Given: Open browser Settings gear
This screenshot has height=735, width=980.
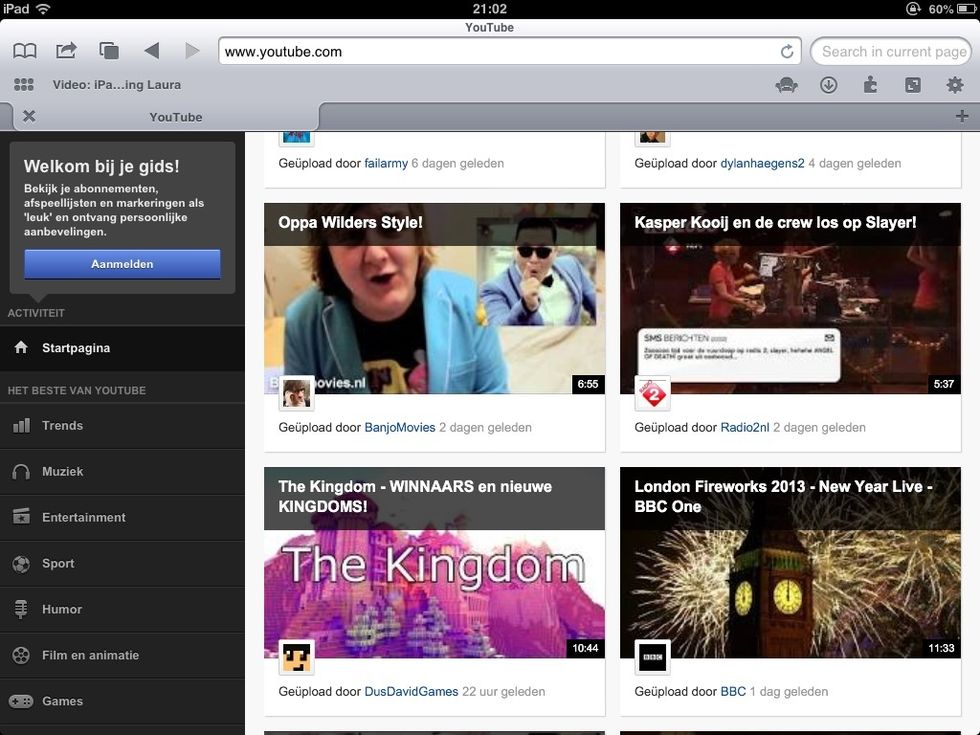Looking at the screenshot, I should [956, 86].
